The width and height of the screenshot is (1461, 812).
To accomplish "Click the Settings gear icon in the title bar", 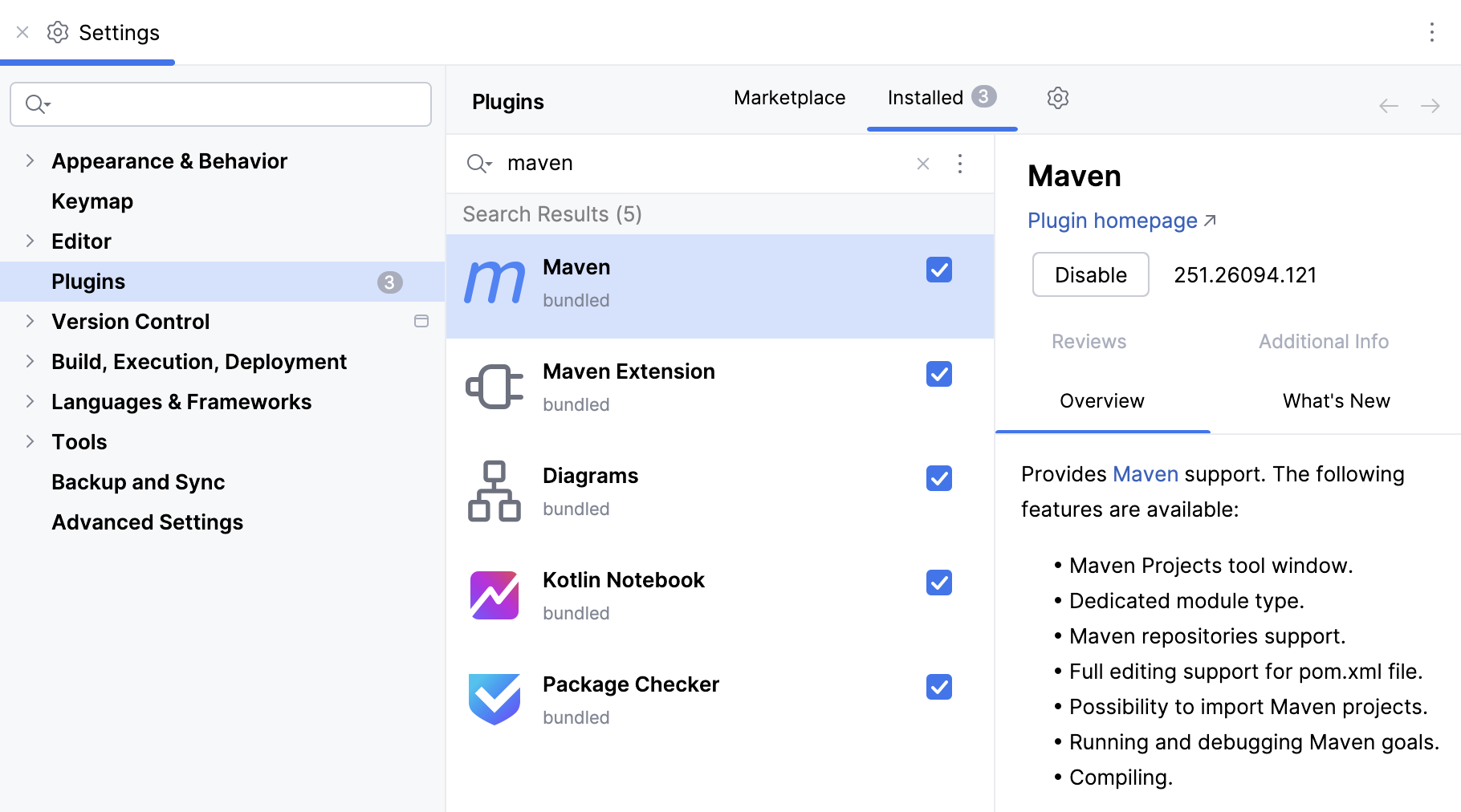I will 57,32.
